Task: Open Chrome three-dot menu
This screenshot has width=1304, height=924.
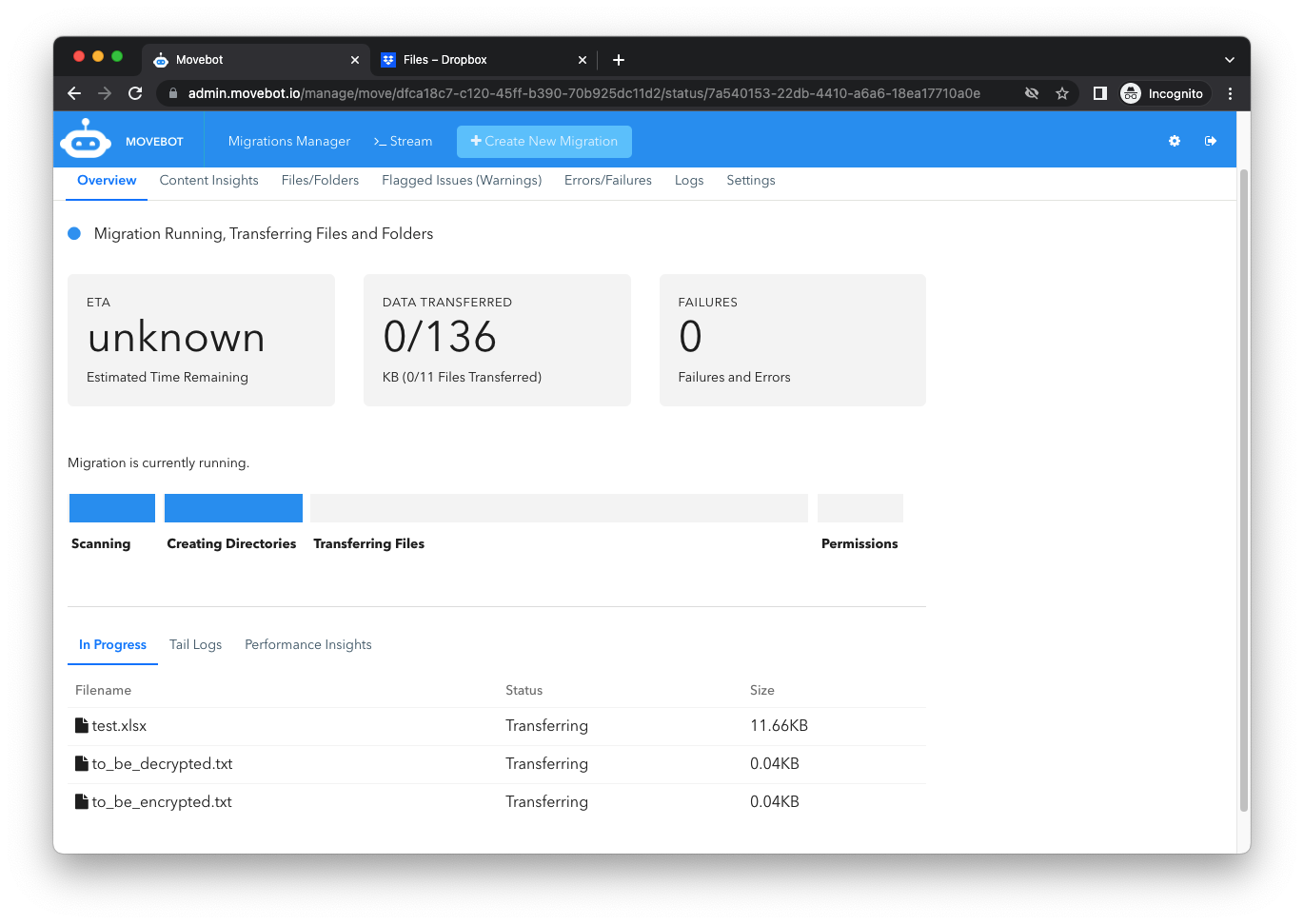Action: [x=1230, y=93]
